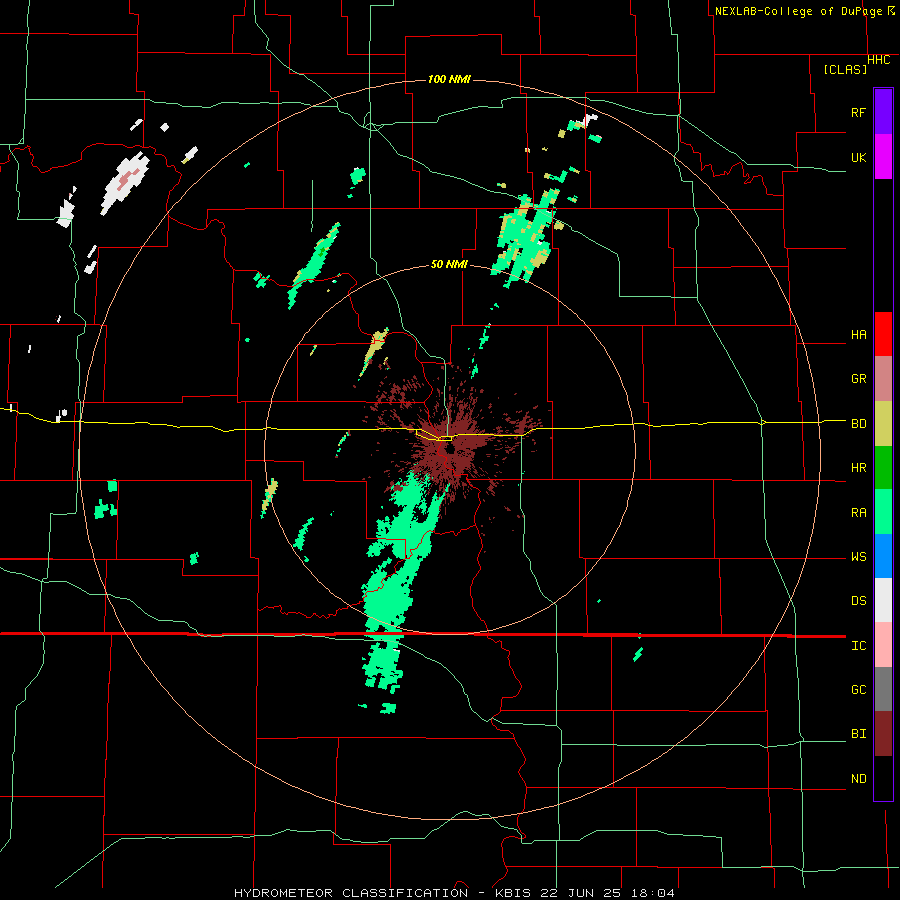
Task: Click the NEXLAB-College of DuPage text
Action: (x=800, y=11)
